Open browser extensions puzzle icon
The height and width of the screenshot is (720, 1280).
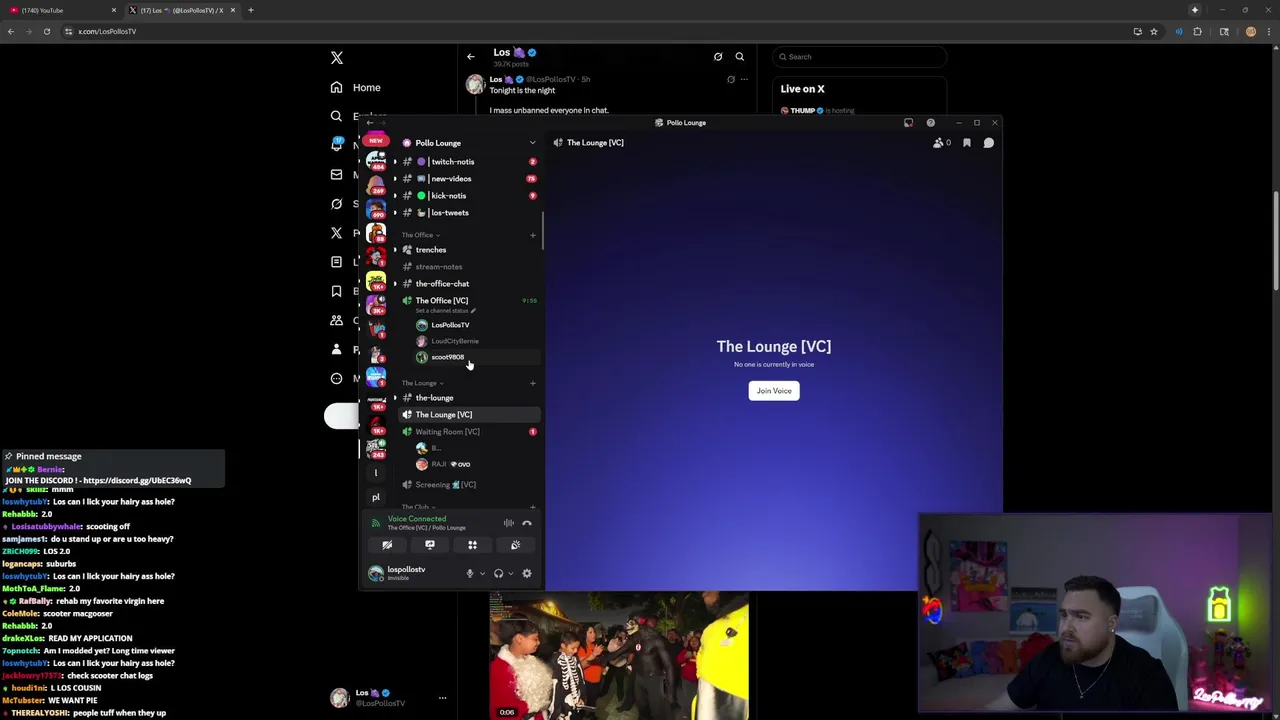[1198, 31]
